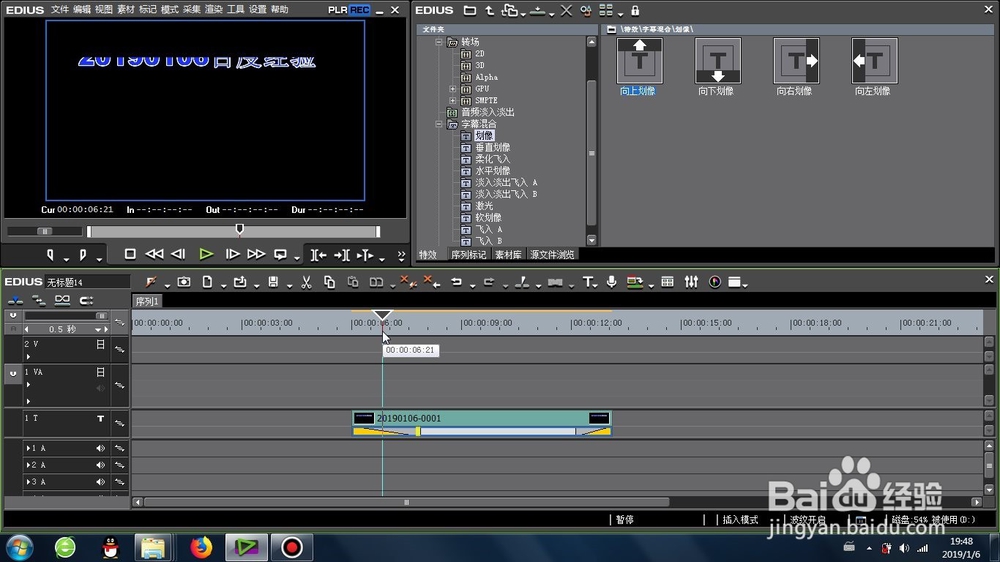
Task: Switch to the 源文件浏览 tab
Action: (x=552, y=255)
